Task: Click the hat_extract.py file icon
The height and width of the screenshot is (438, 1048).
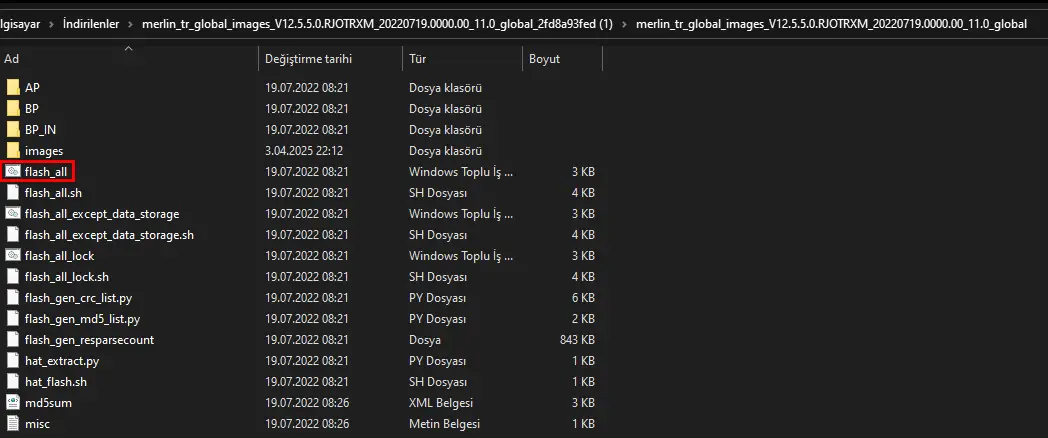Action: 13,361
